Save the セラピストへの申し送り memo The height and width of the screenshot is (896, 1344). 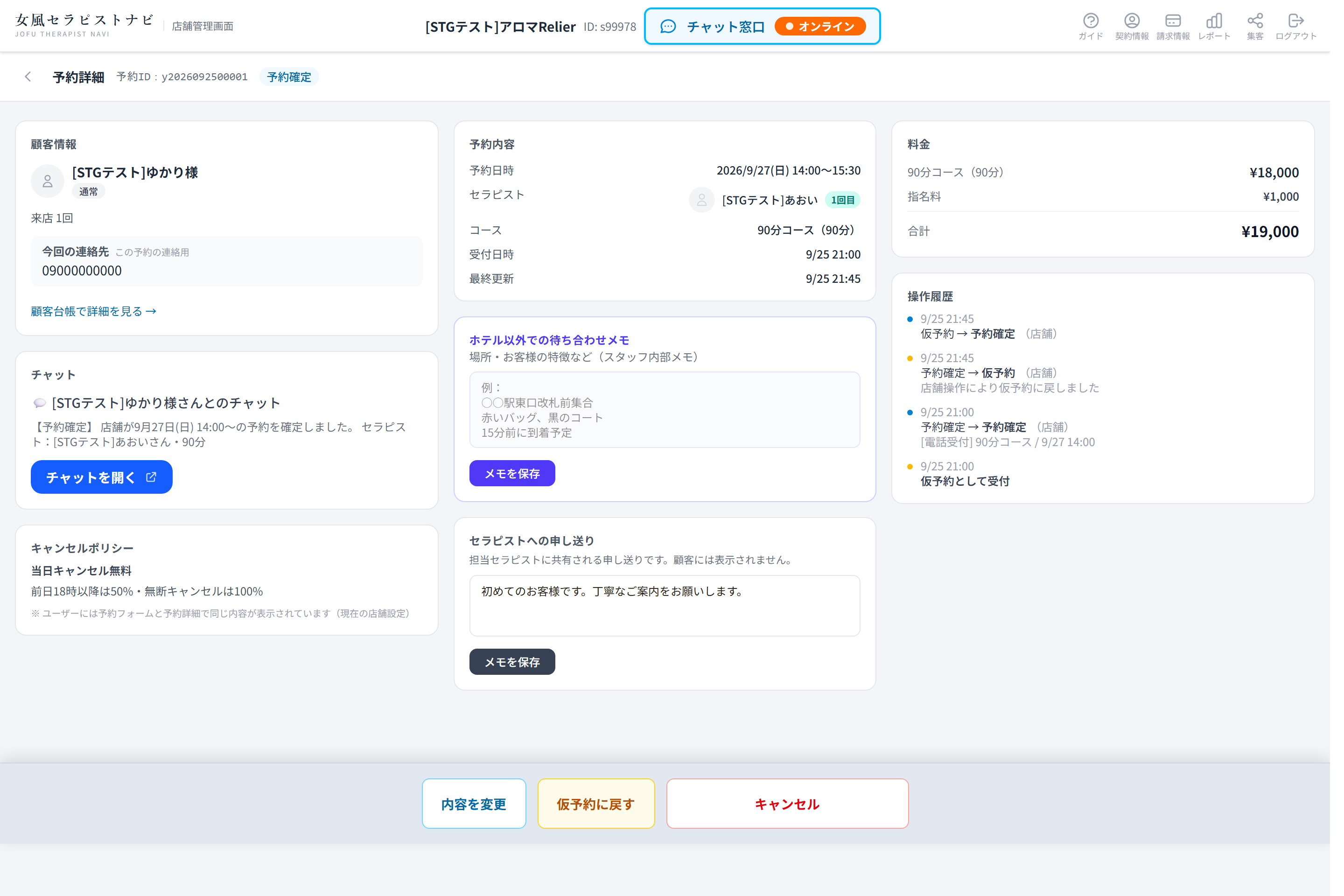517,669
